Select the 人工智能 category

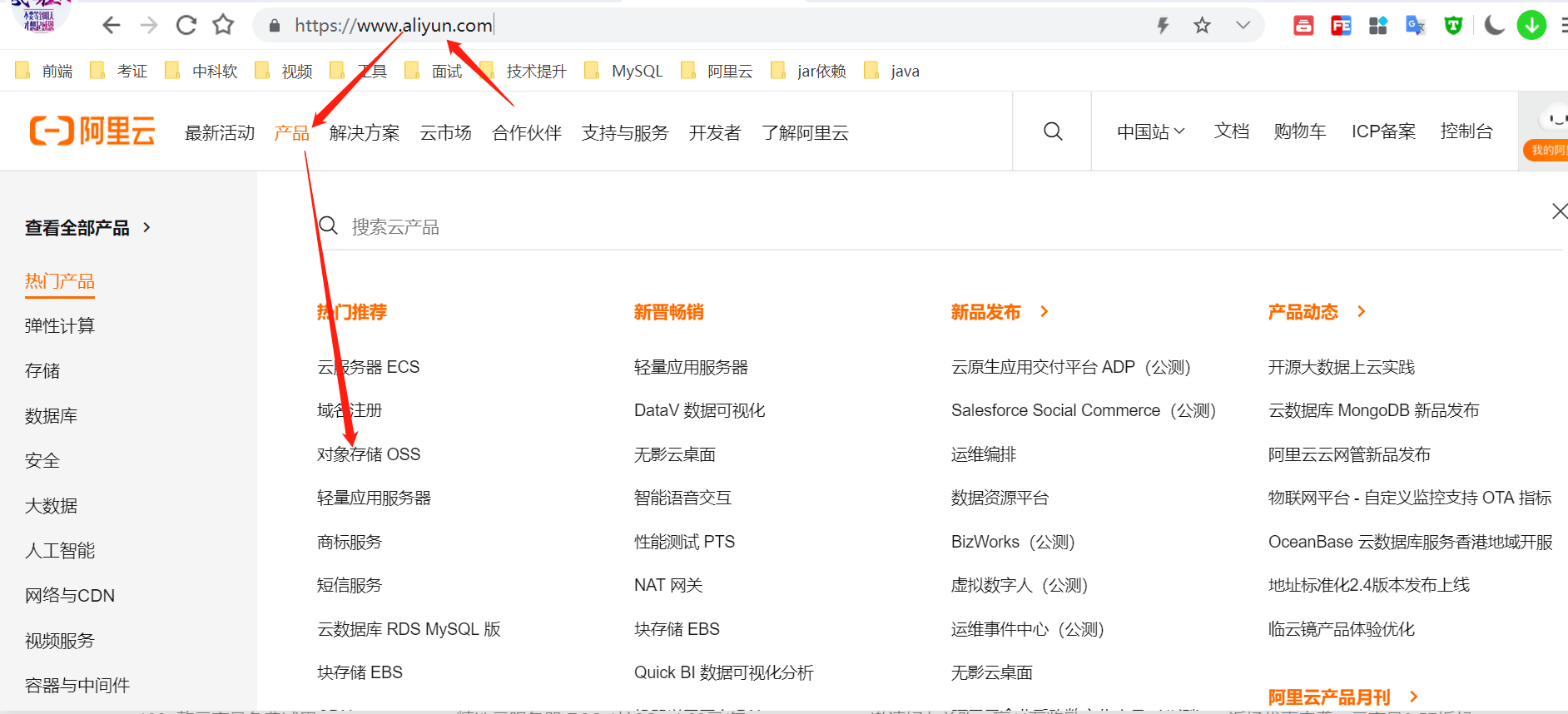[x=60, y=551]
